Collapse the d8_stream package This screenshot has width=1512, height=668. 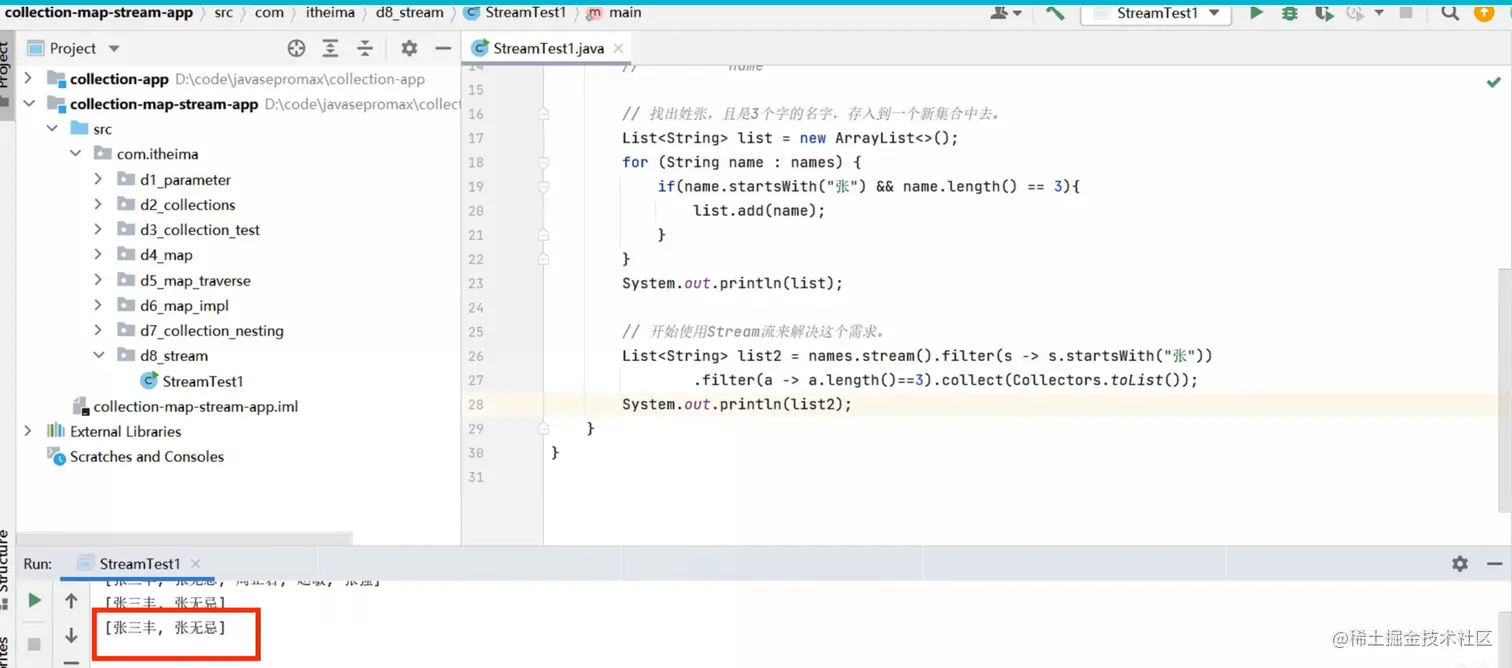[98, 355]
